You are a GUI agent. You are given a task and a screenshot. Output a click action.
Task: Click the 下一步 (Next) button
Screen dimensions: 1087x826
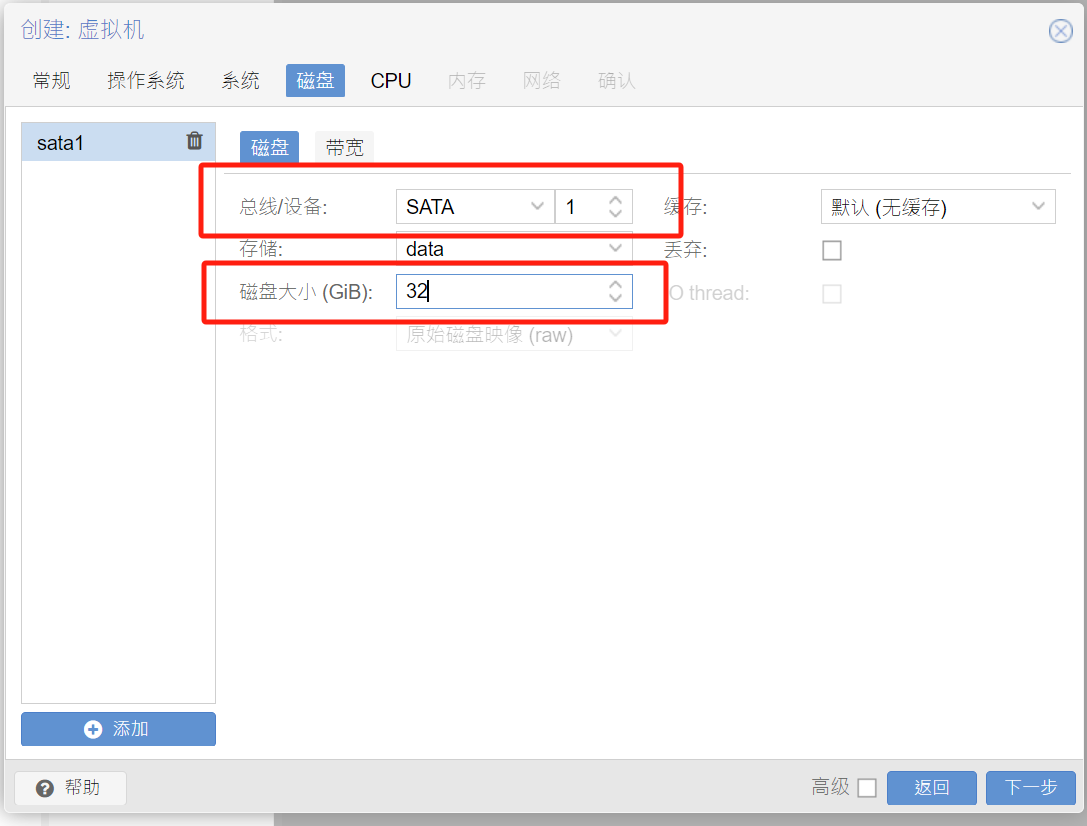tap(1030, 788)
